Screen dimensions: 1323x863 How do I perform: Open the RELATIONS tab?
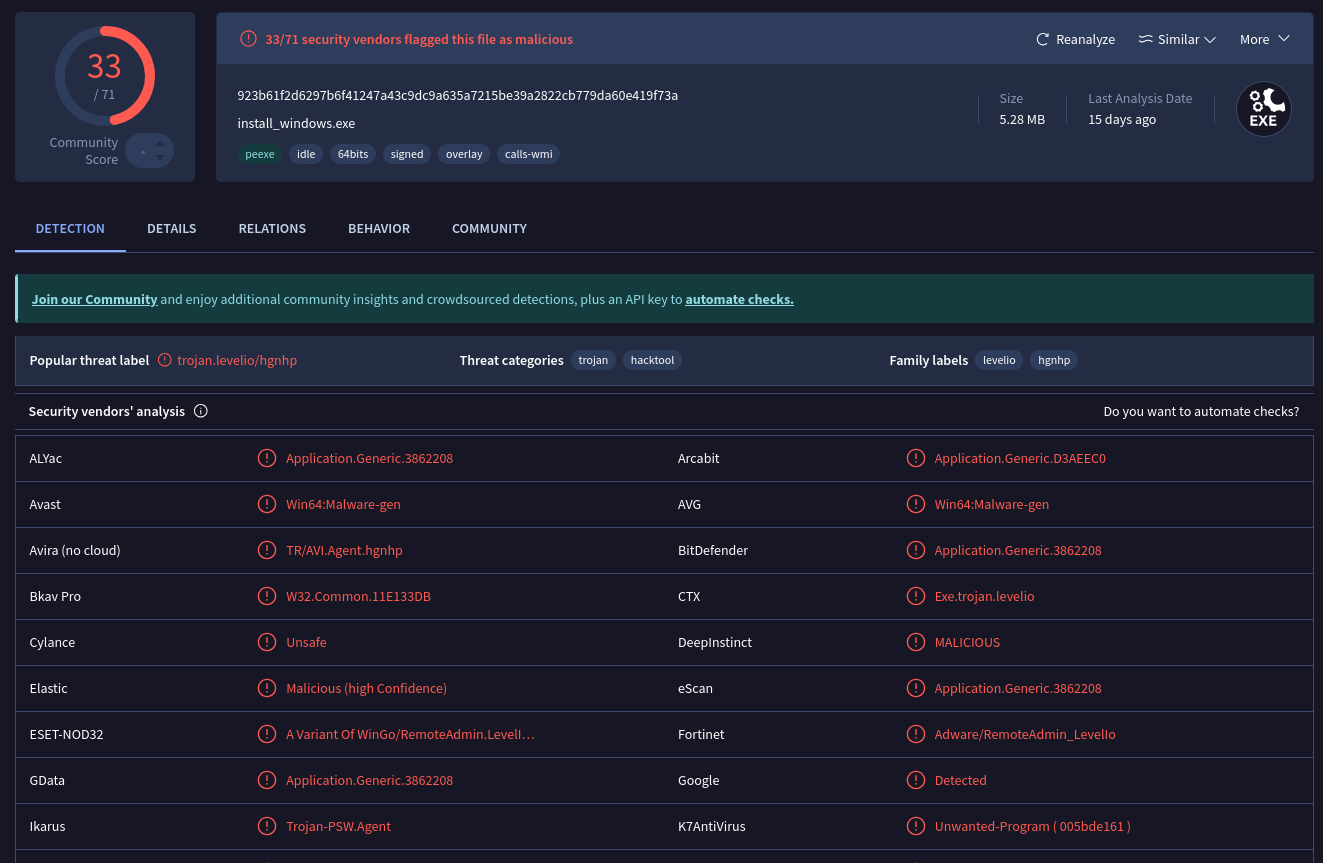coord(272,228)
